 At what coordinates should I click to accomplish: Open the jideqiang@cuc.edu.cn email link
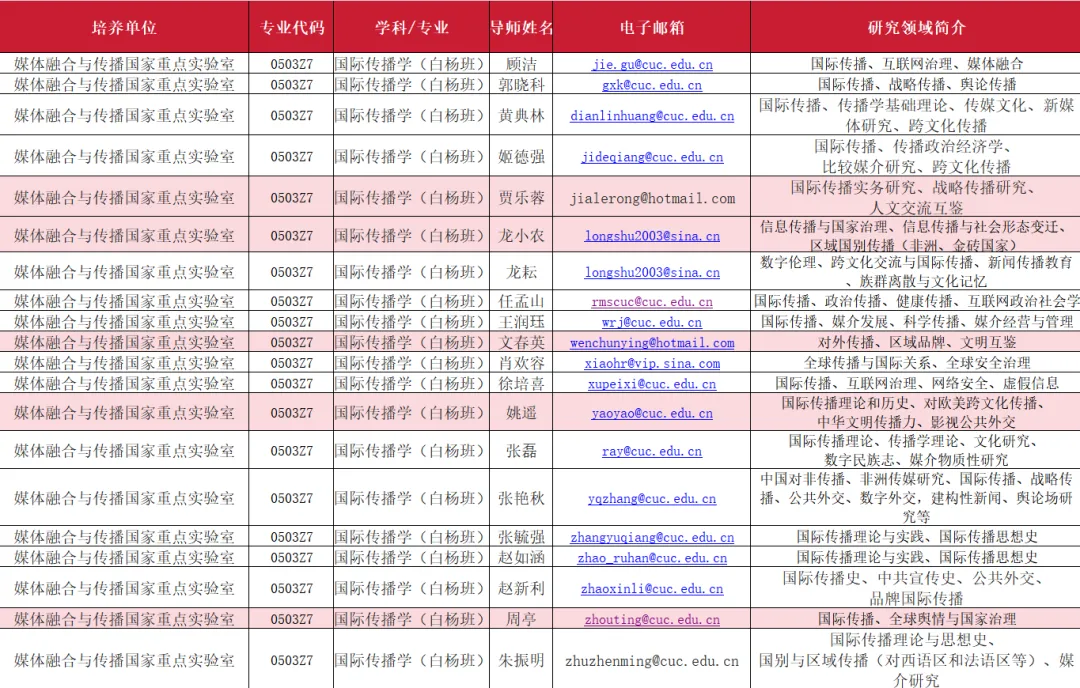tap(652, 157)
